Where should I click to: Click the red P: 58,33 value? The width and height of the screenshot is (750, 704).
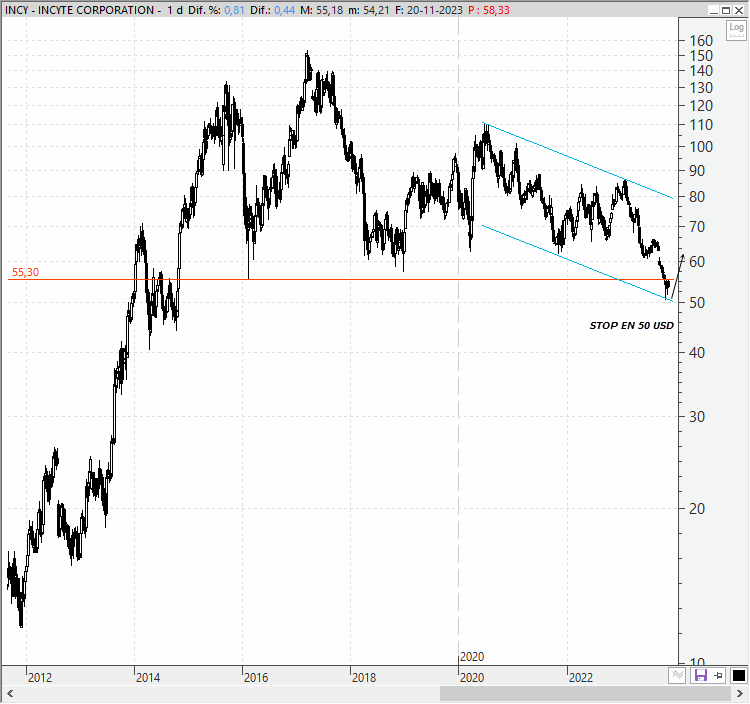tap(489, 10)
